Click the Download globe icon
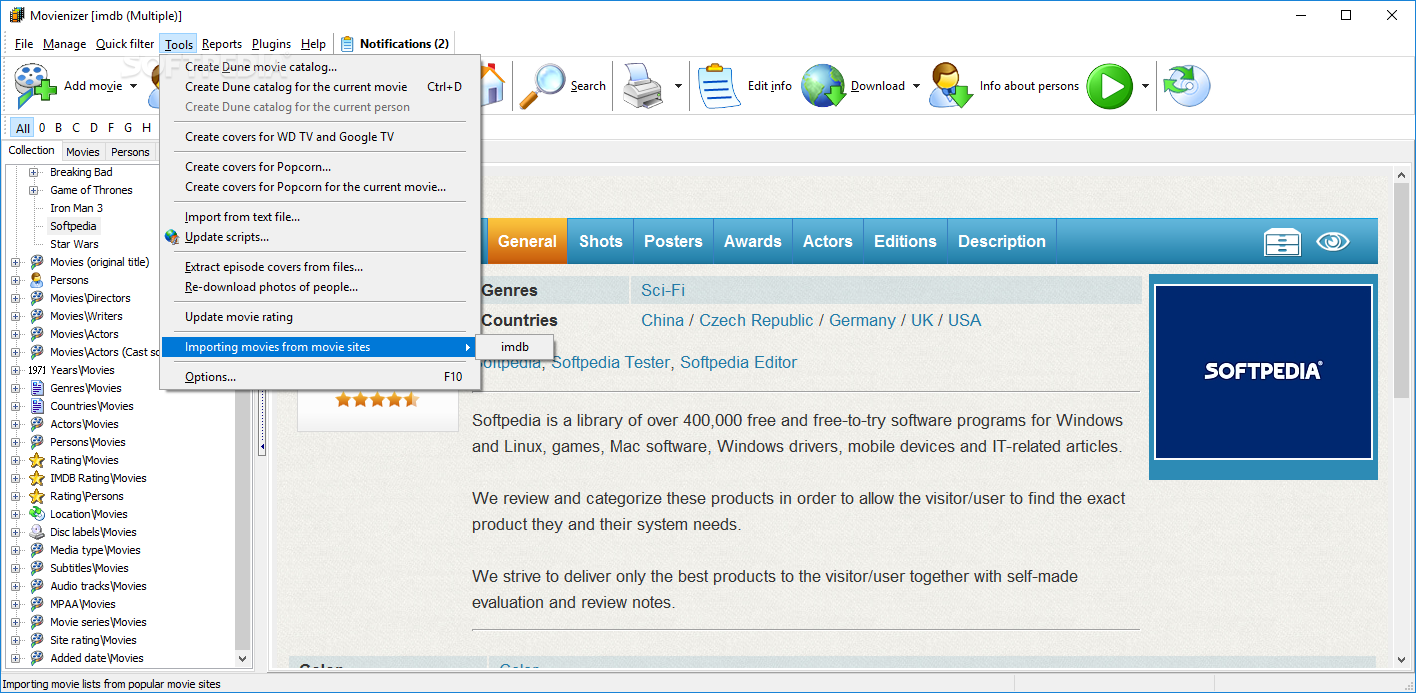The image size is (1416, 693). coord(823,86)
